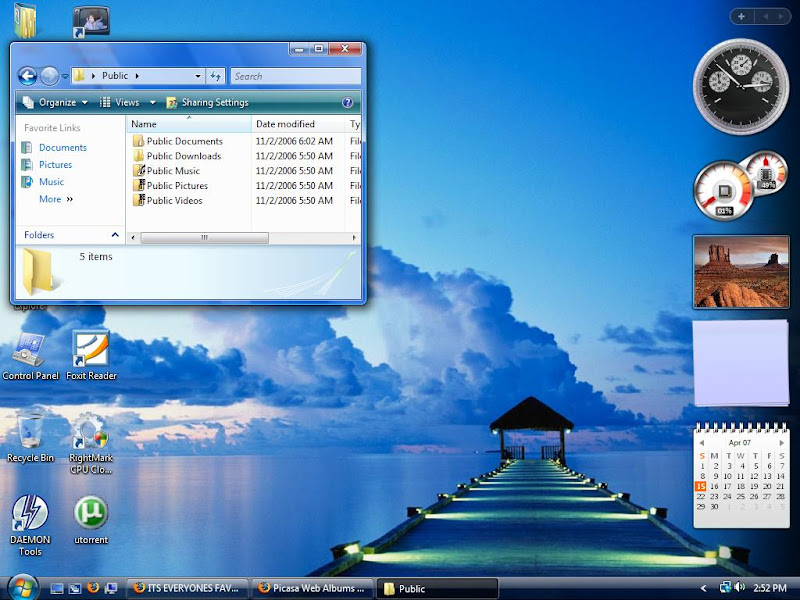This screenshot has height=600, width=800.
Task: Click the utorrent desktop shortcut
Action: click(x=91, y=513)
